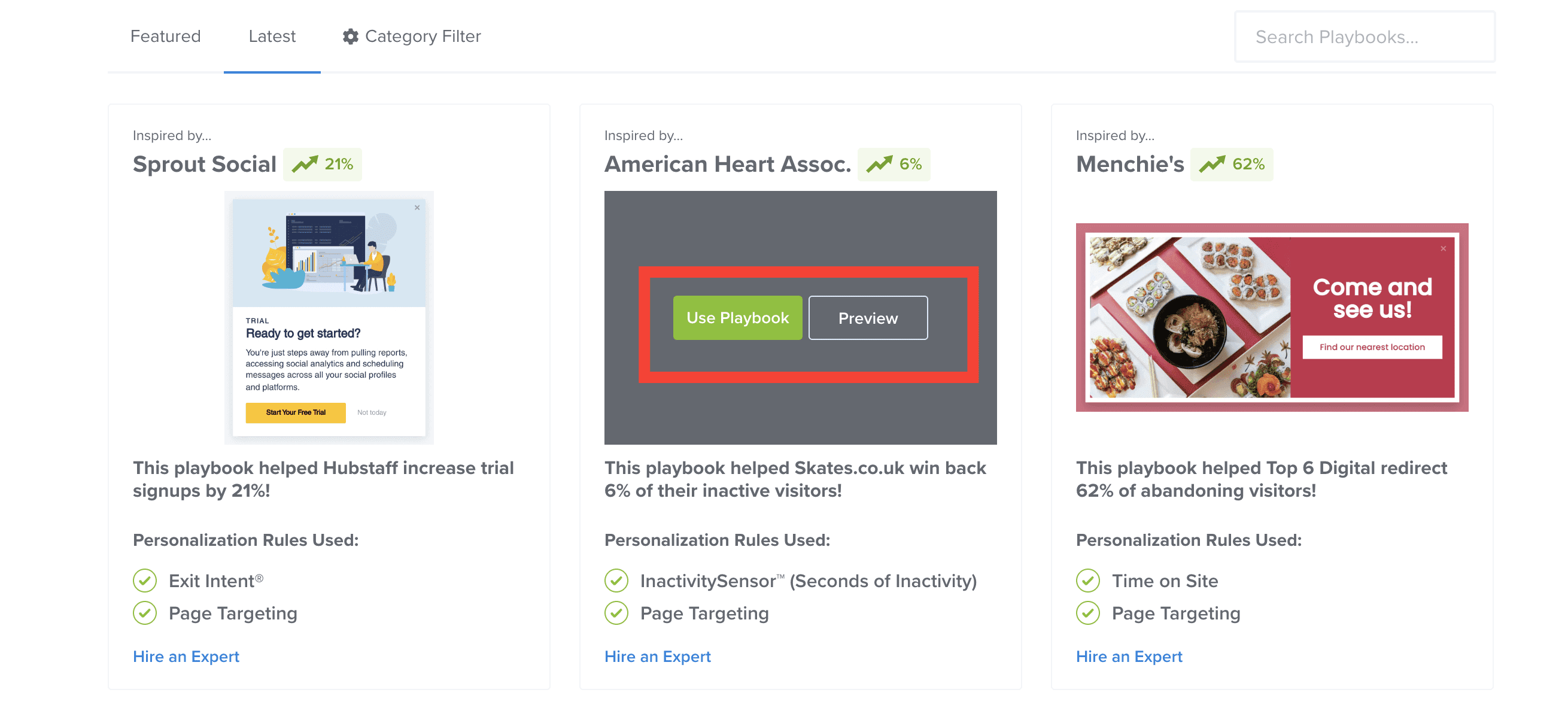
Task: Dismiss the Sprout Social popup via its X icon
Action: tap(417, 207)
